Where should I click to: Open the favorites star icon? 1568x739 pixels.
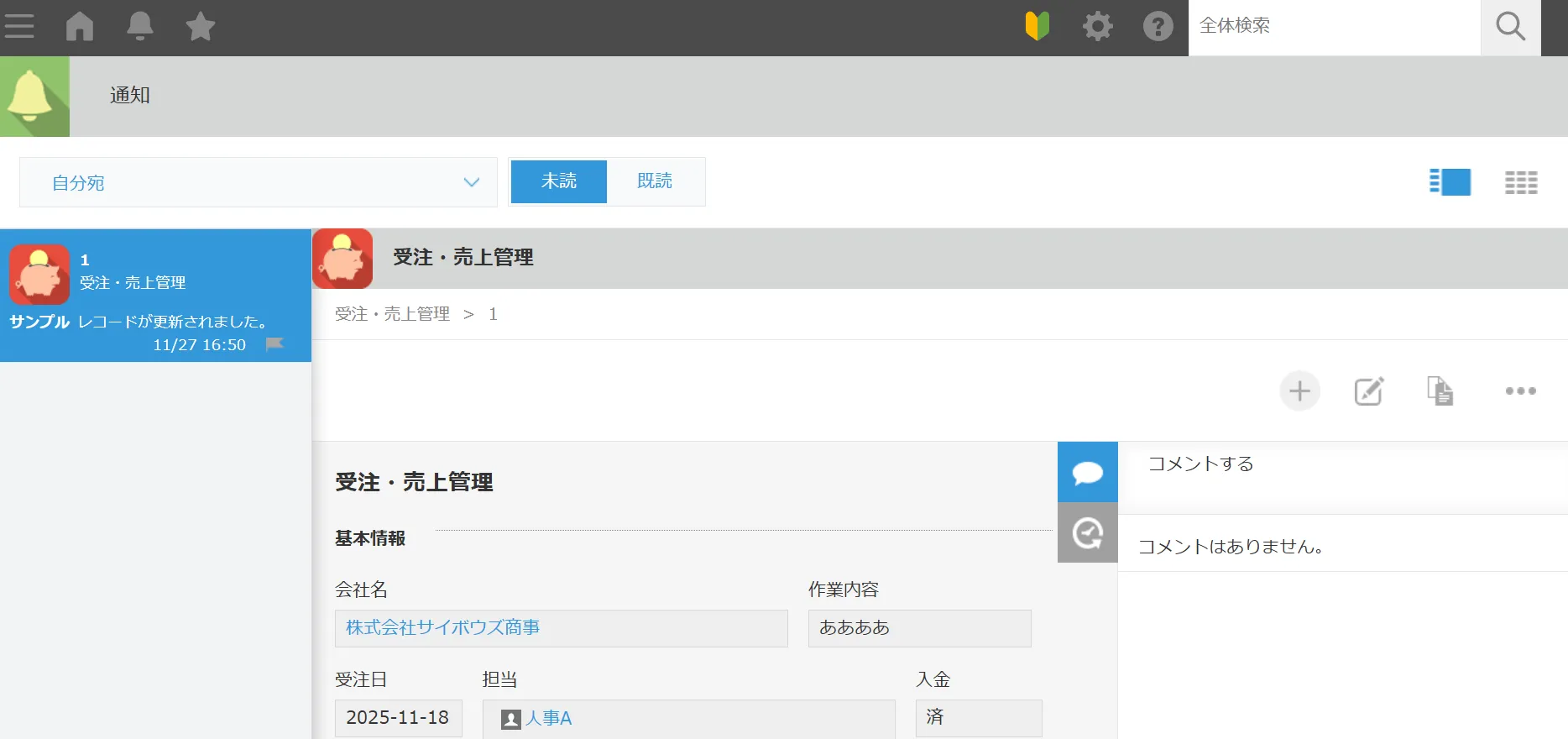pyautogui.click(x=201, y=27)
